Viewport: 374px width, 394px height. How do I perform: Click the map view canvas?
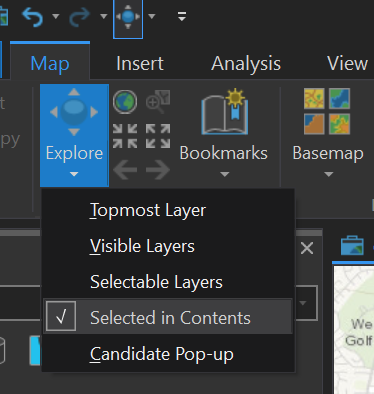[354, 330]
